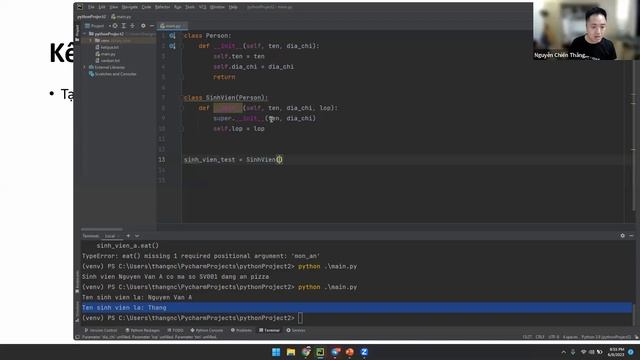Open File Explorer from the taskbar
The height and width of the screenshot is (360, 640).
(291, 352)
